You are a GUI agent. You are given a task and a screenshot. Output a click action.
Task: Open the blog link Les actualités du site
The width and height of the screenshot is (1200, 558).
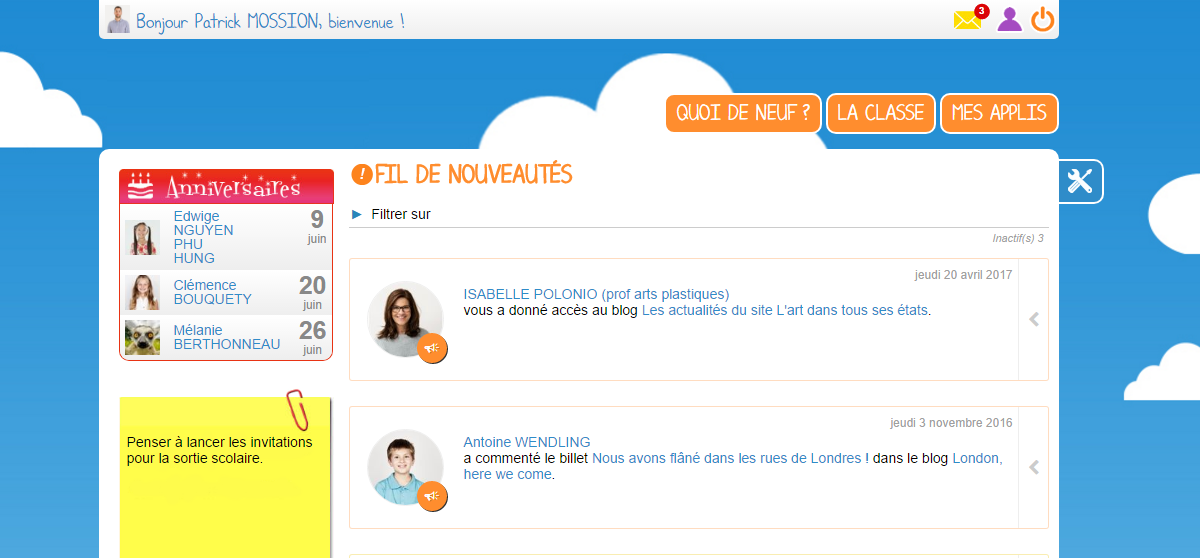(785, 310)
